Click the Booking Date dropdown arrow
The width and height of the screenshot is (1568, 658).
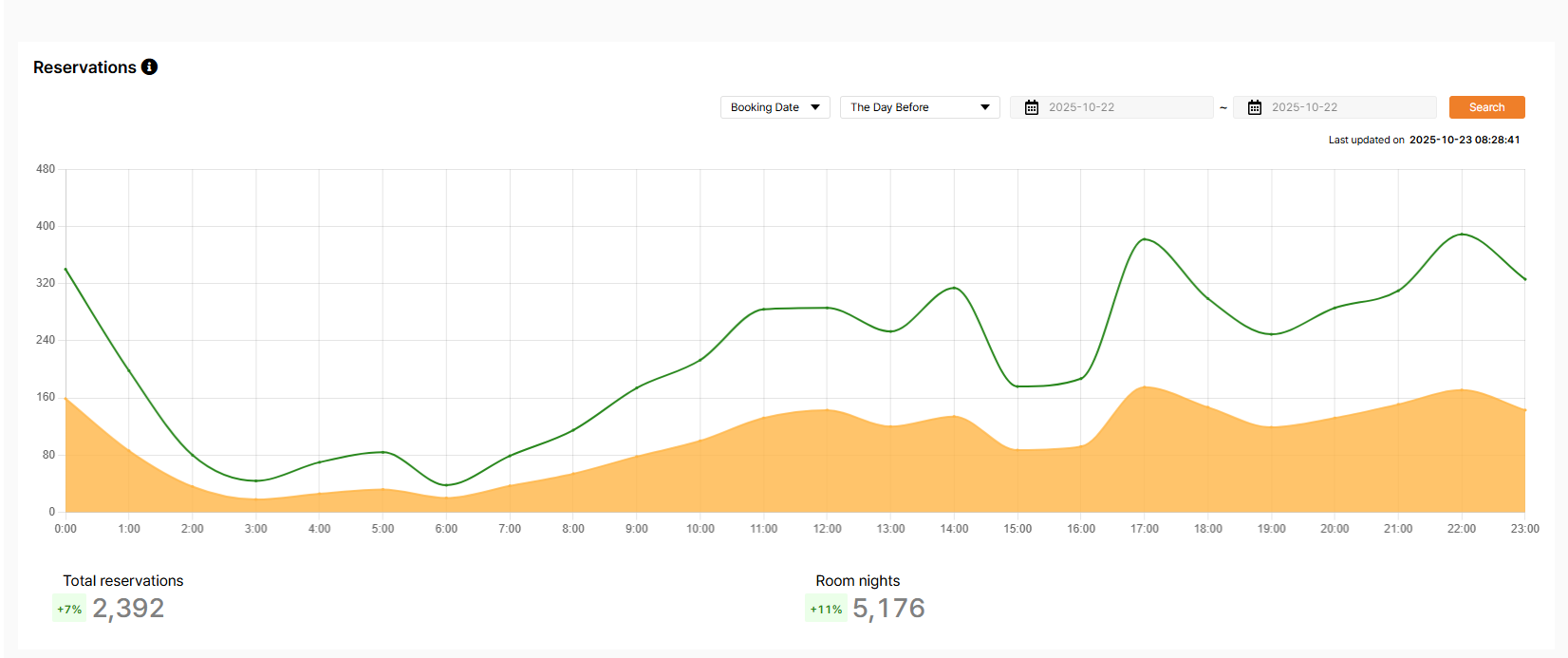tap(815, 107)
